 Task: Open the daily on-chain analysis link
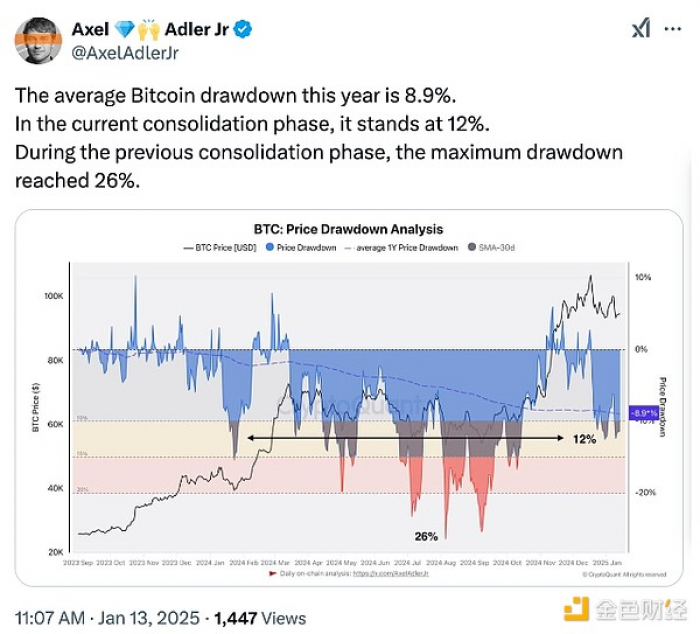[x=391, y=573]
